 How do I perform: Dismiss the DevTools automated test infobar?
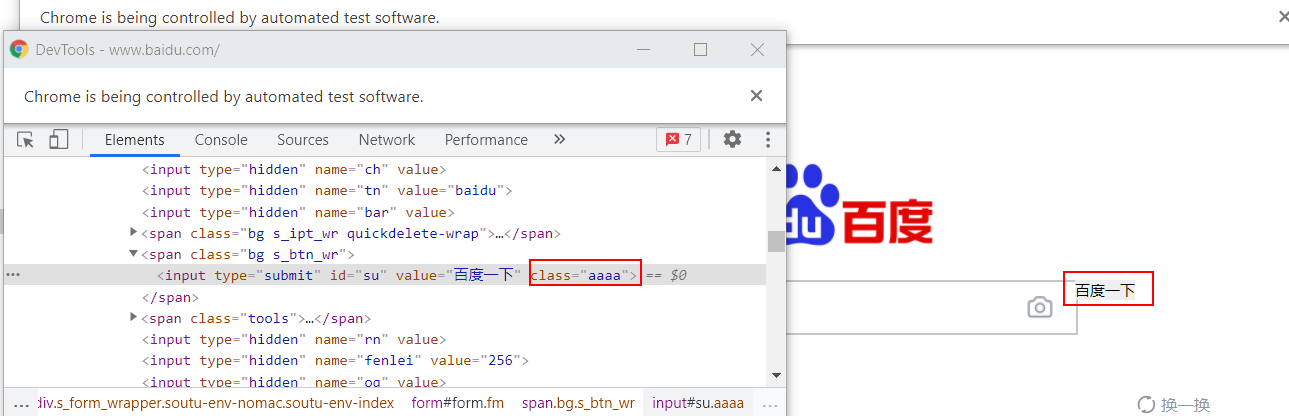point(756,96)
